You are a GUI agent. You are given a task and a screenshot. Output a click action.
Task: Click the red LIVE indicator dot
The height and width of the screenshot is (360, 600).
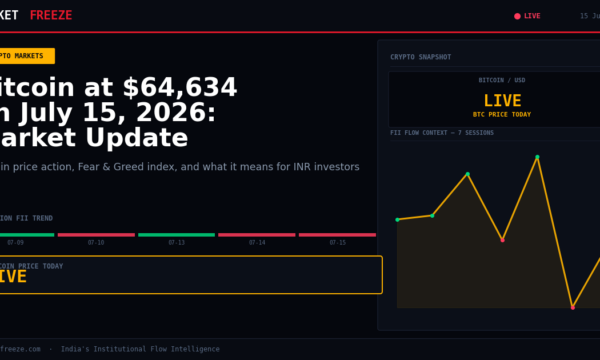point(517,16)
